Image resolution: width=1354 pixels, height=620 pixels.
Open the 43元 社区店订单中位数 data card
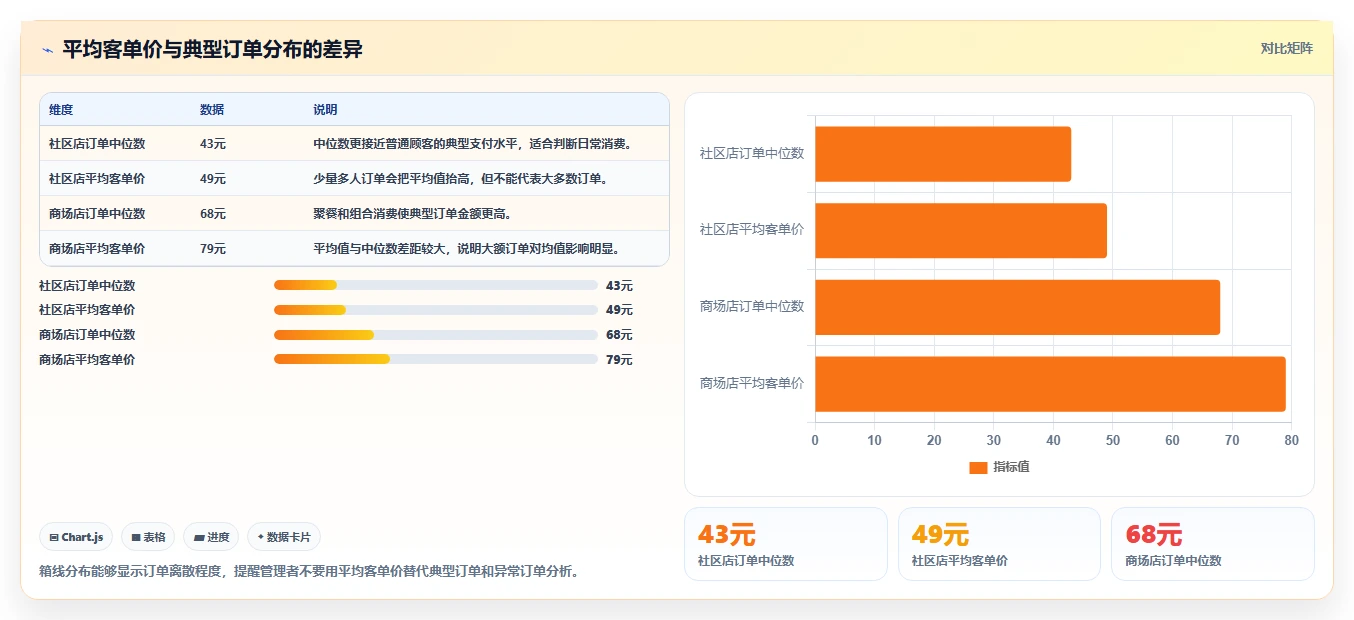[786, 544]
